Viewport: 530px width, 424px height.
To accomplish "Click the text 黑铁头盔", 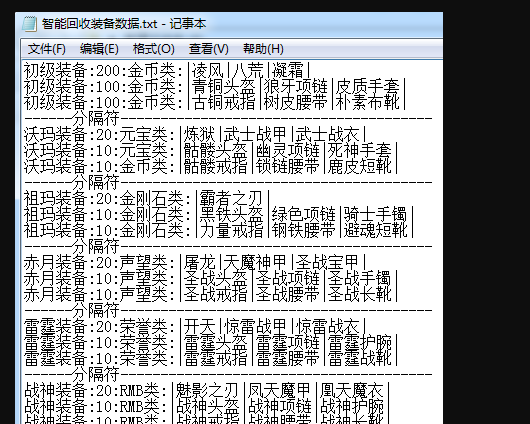I will pos(231,214).
